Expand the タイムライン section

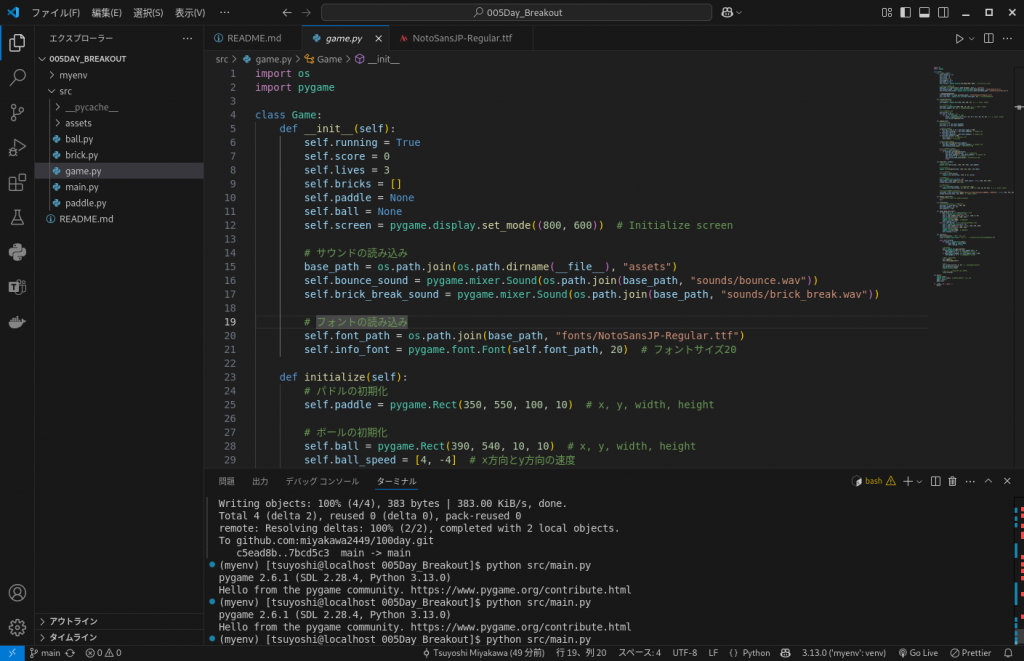120,637
